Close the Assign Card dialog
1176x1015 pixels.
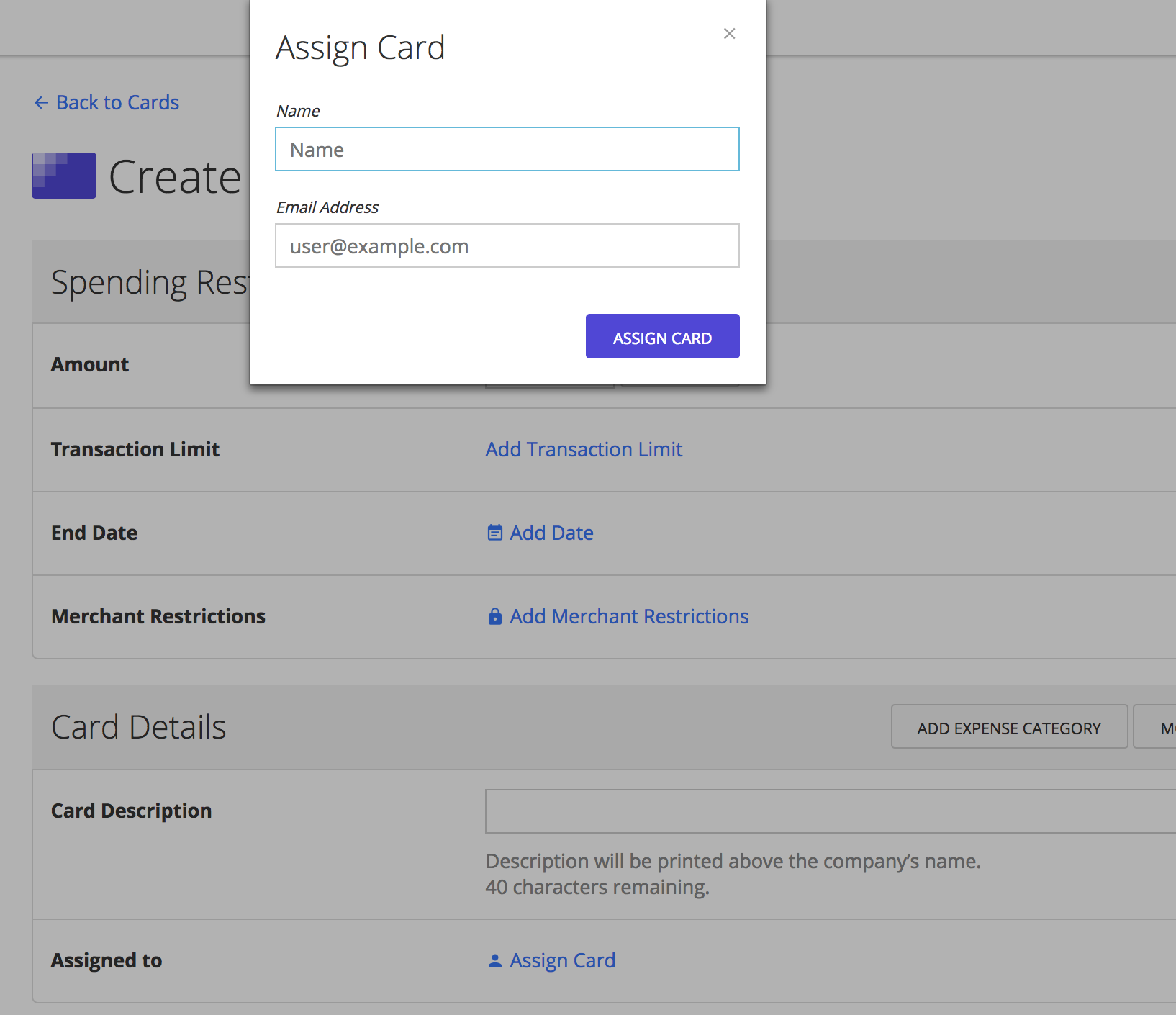coord(729,34)
